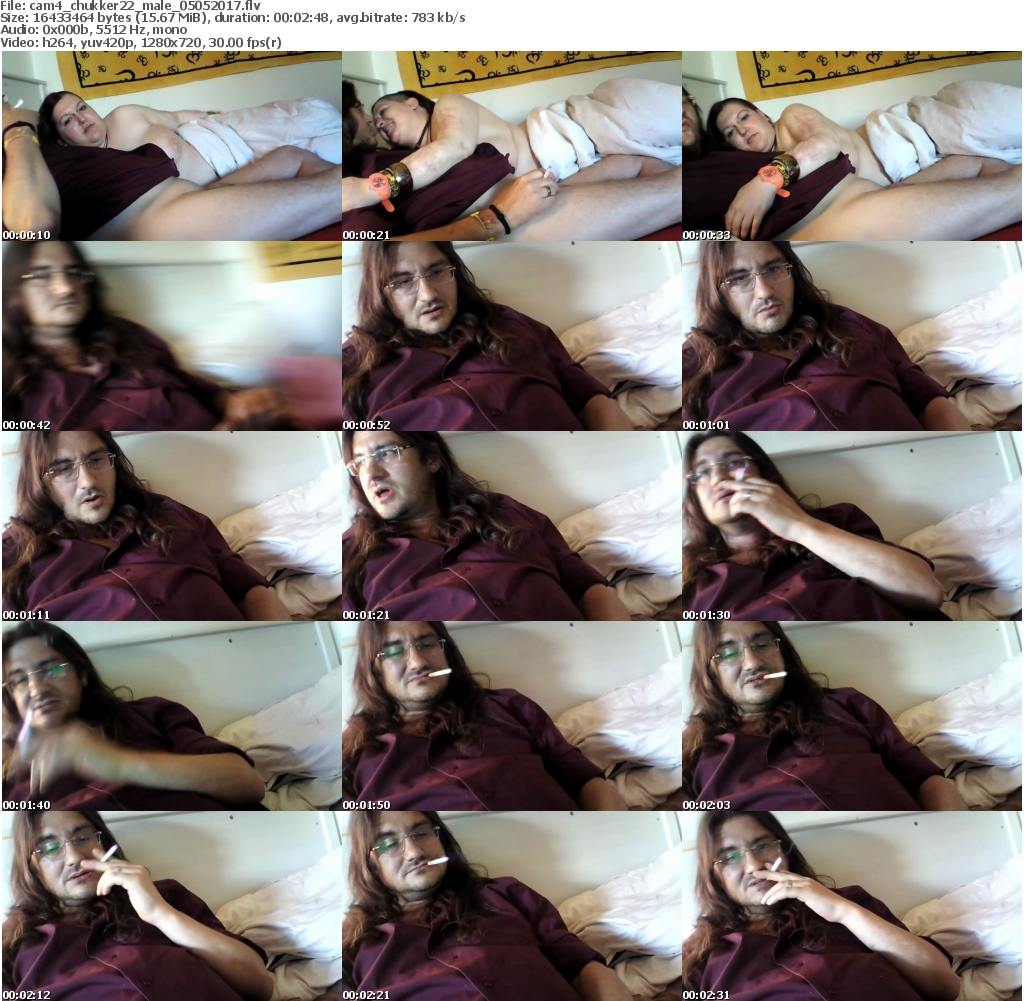Click the frame labeled 00:00:52
This screenshot has height=1001, width=1024.
pos(511,336)
